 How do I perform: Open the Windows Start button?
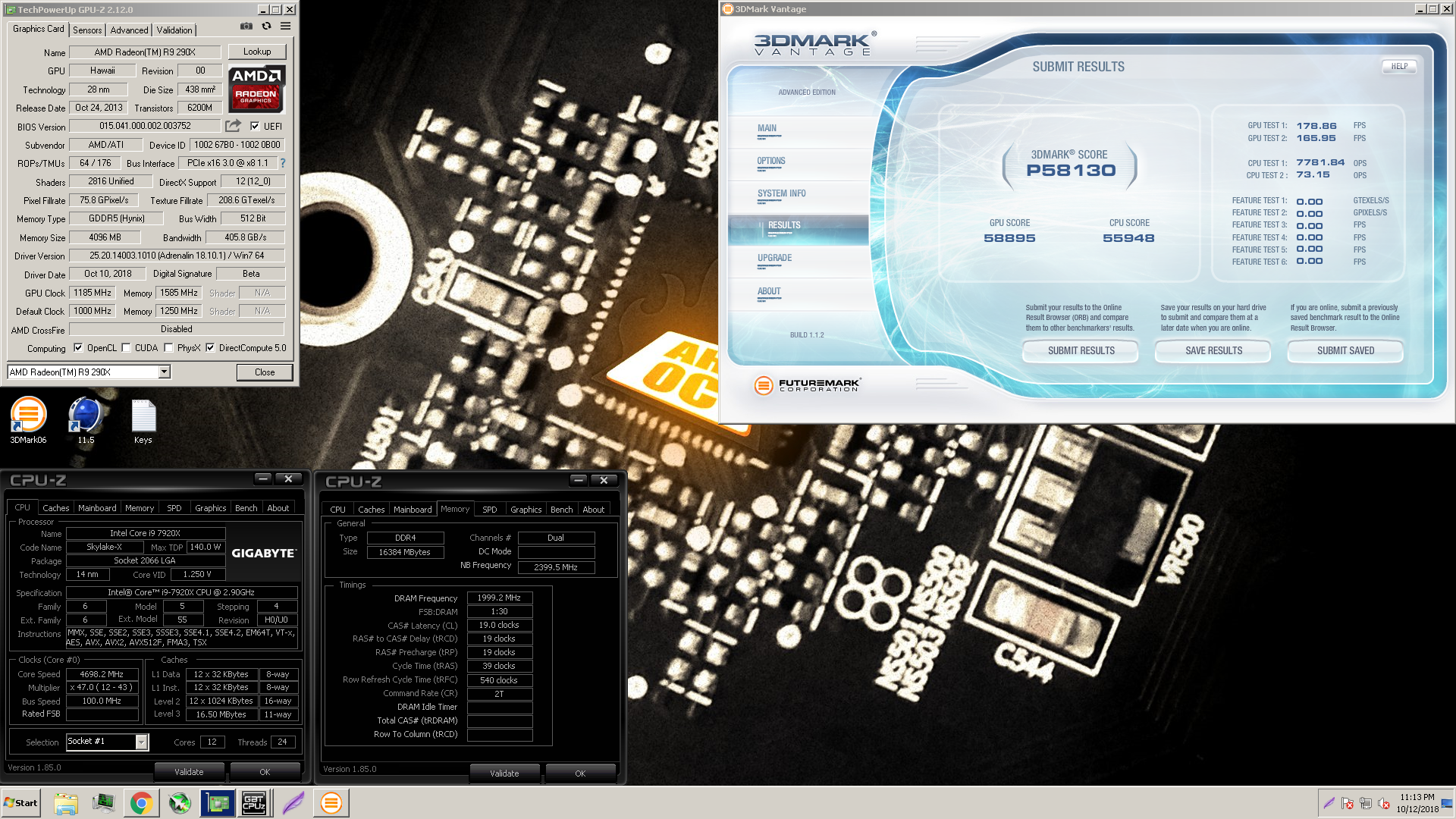pyautogui.click(x=20, y=803)
